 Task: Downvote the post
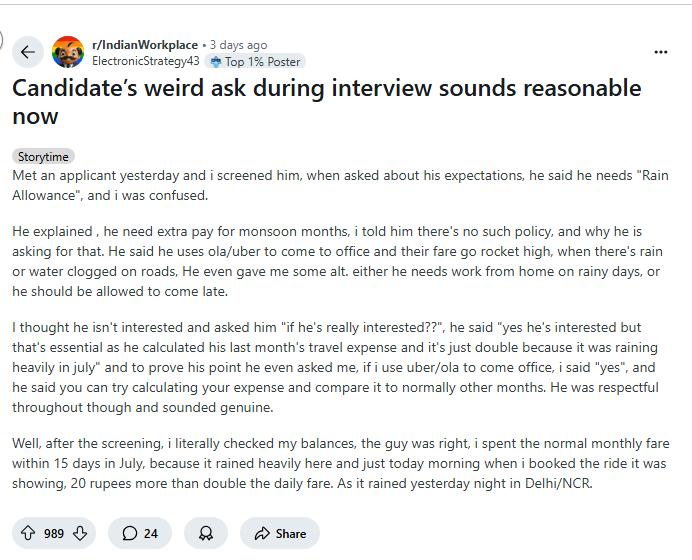click(x=80, y=533)
